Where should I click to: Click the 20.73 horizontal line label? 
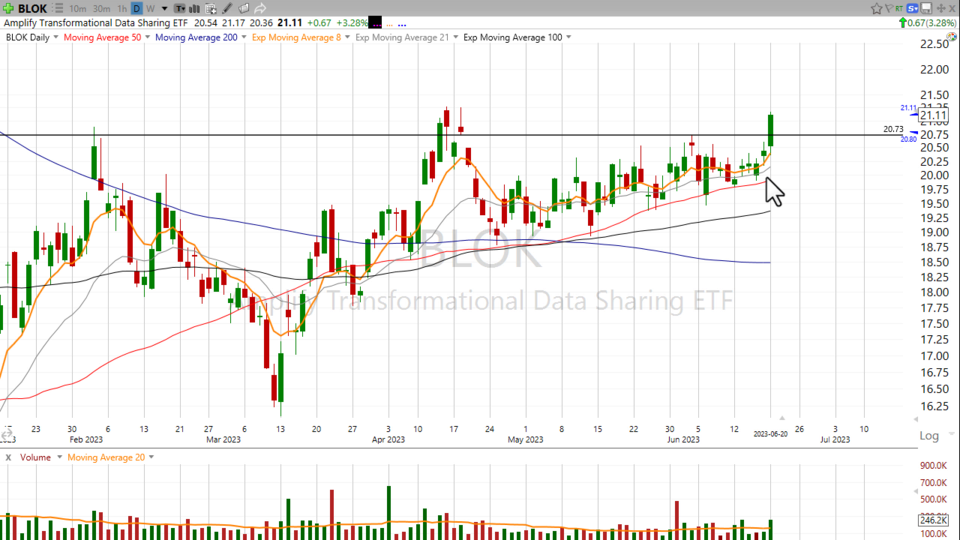click(893, 129)
